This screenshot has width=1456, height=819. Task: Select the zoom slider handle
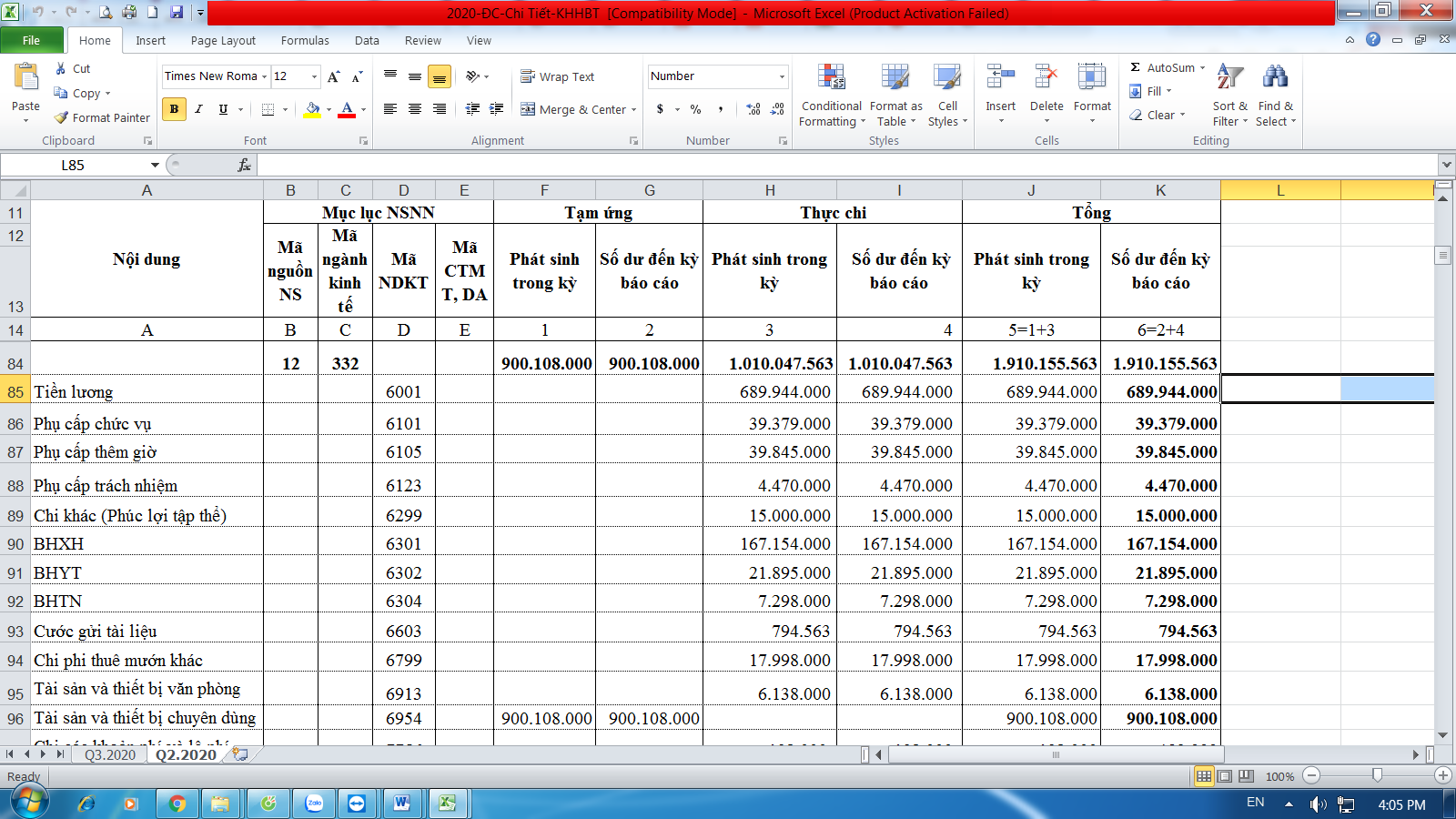[1377, 775]
